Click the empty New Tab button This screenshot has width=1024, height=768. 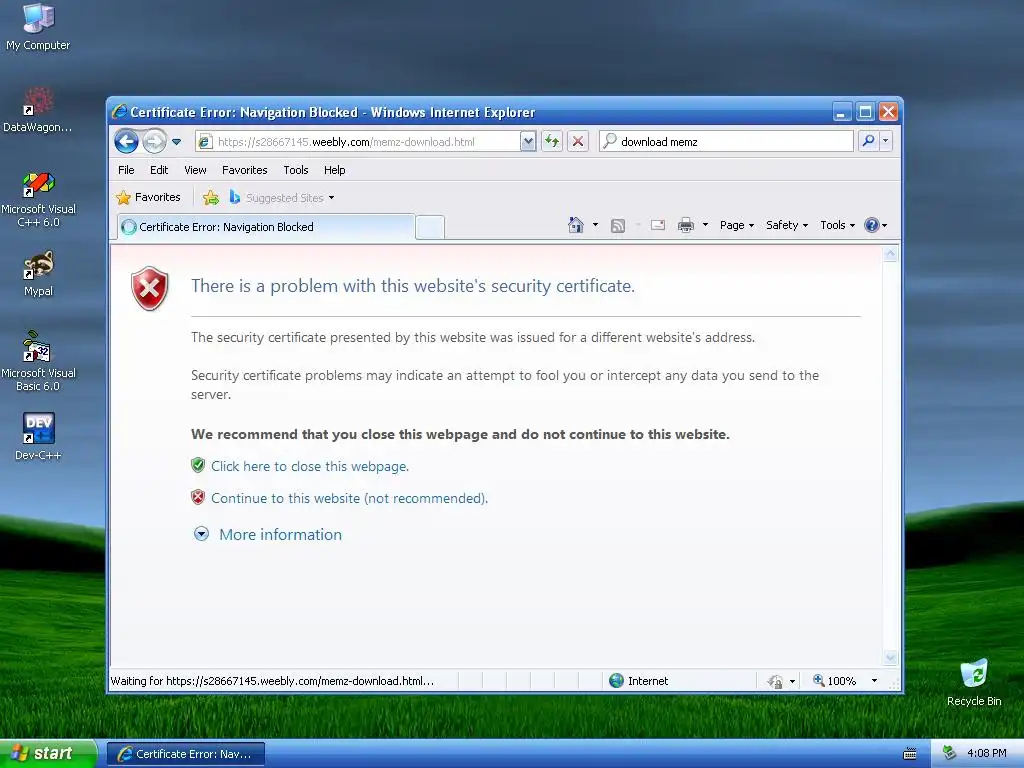(x=430, y=227)
